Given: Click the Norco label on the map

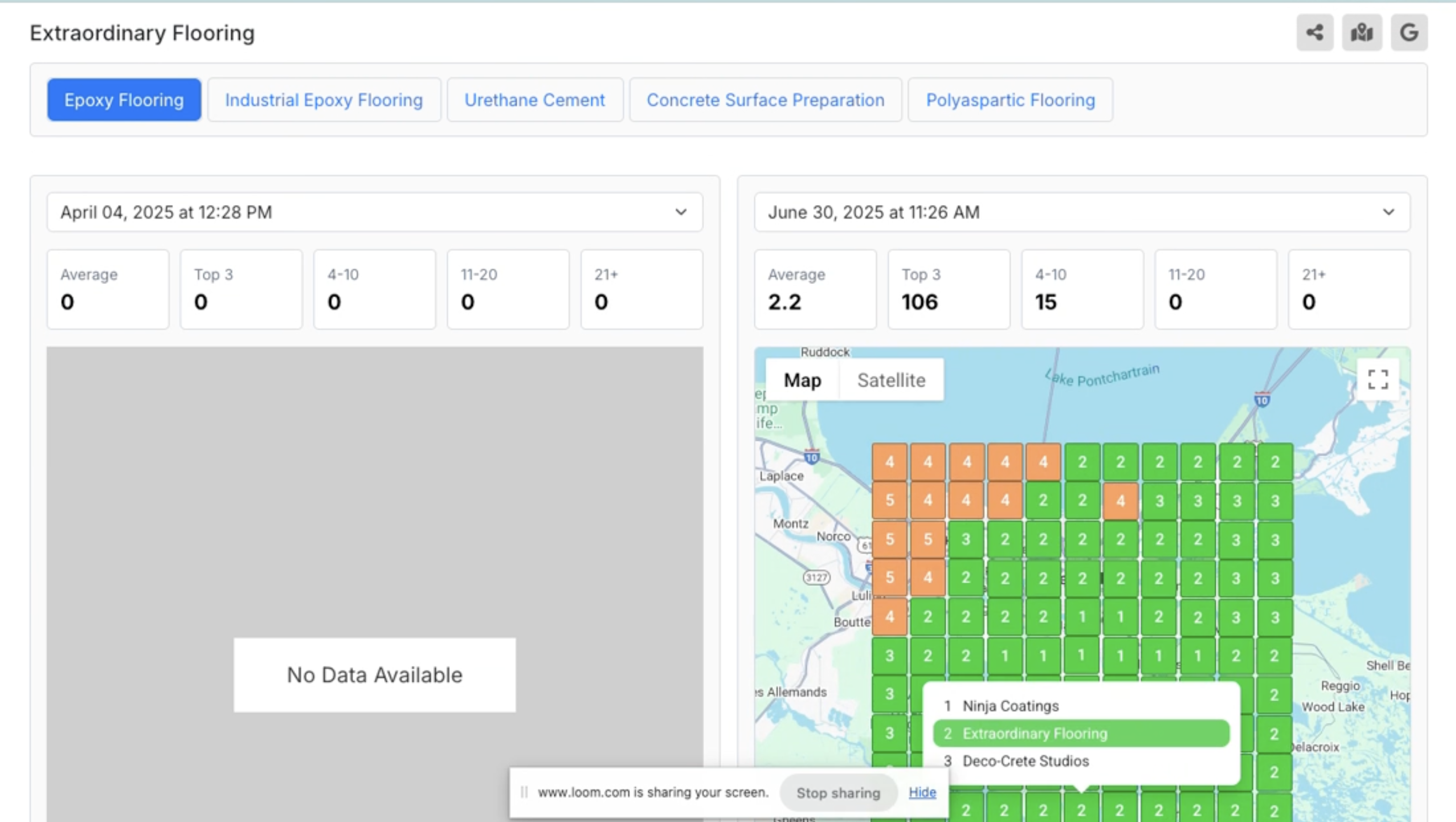Looking at the screenshot, I should (x=833, y=536).
